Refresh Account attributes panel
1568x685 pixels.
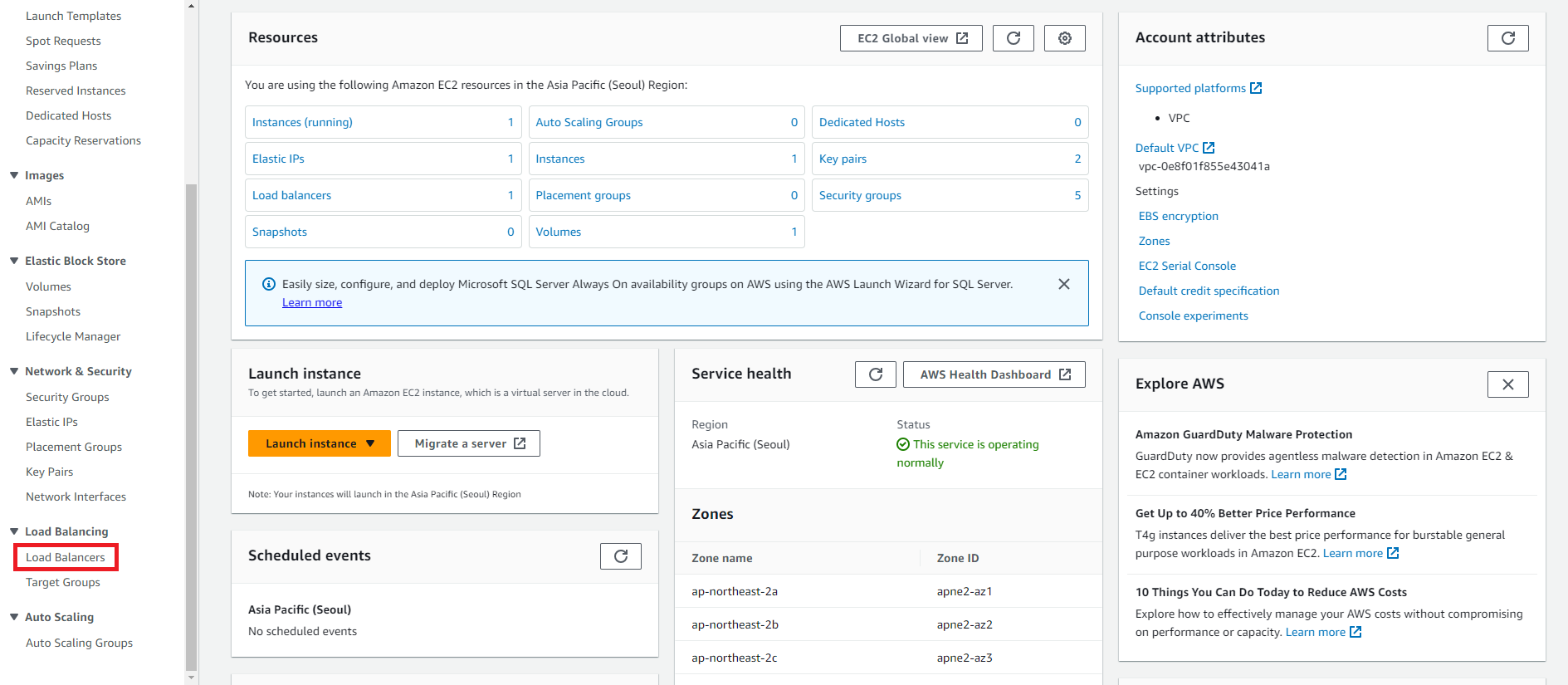(x=1508, y=38)
